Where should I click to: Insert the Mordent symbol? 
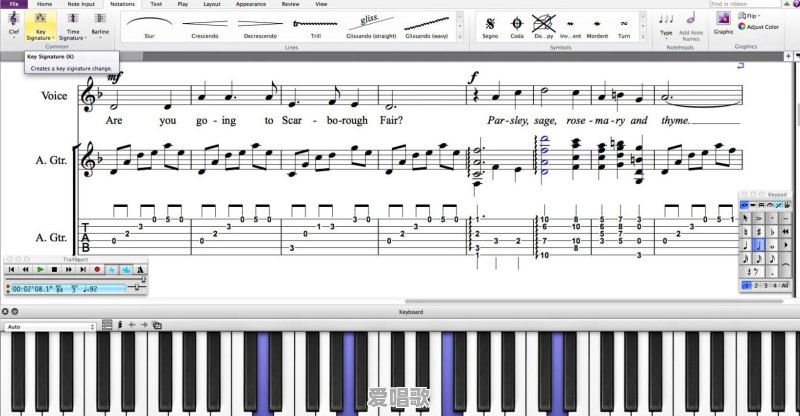[x=597, y=27]
